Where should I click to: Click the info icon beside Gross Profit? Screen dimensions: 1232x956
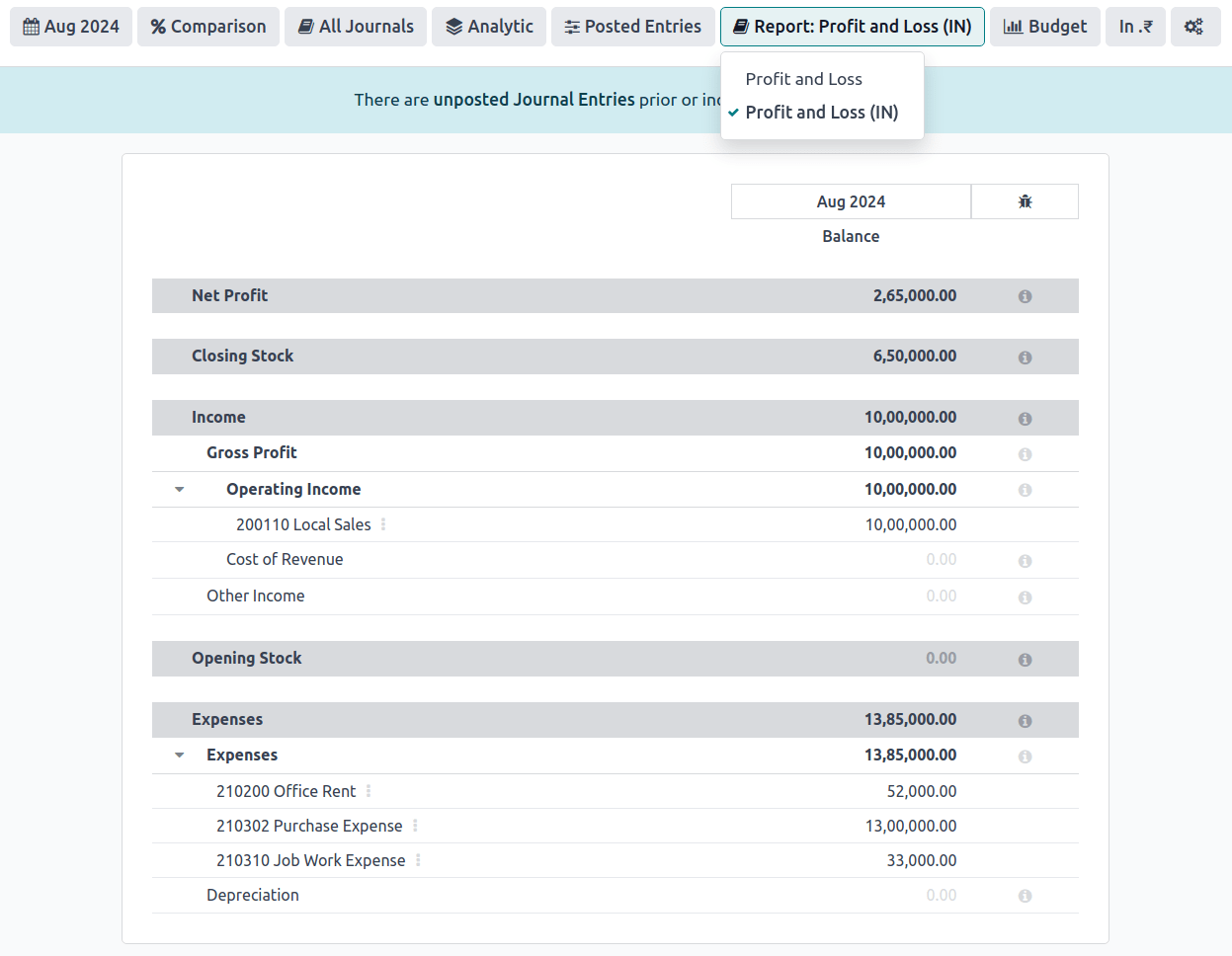point(1025,453)
